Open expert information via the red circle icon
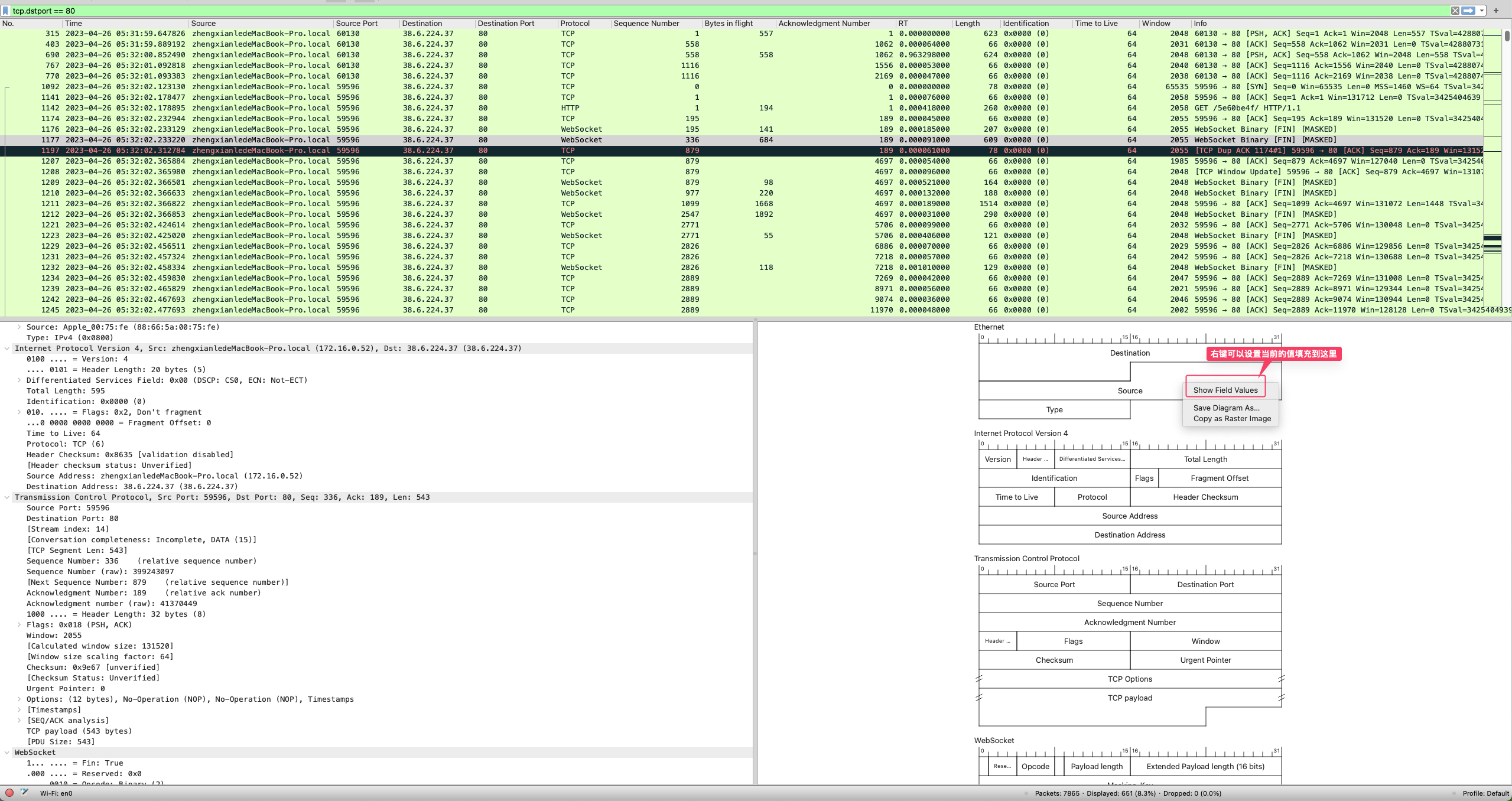The image size is (1512, 801). (9, 793)
